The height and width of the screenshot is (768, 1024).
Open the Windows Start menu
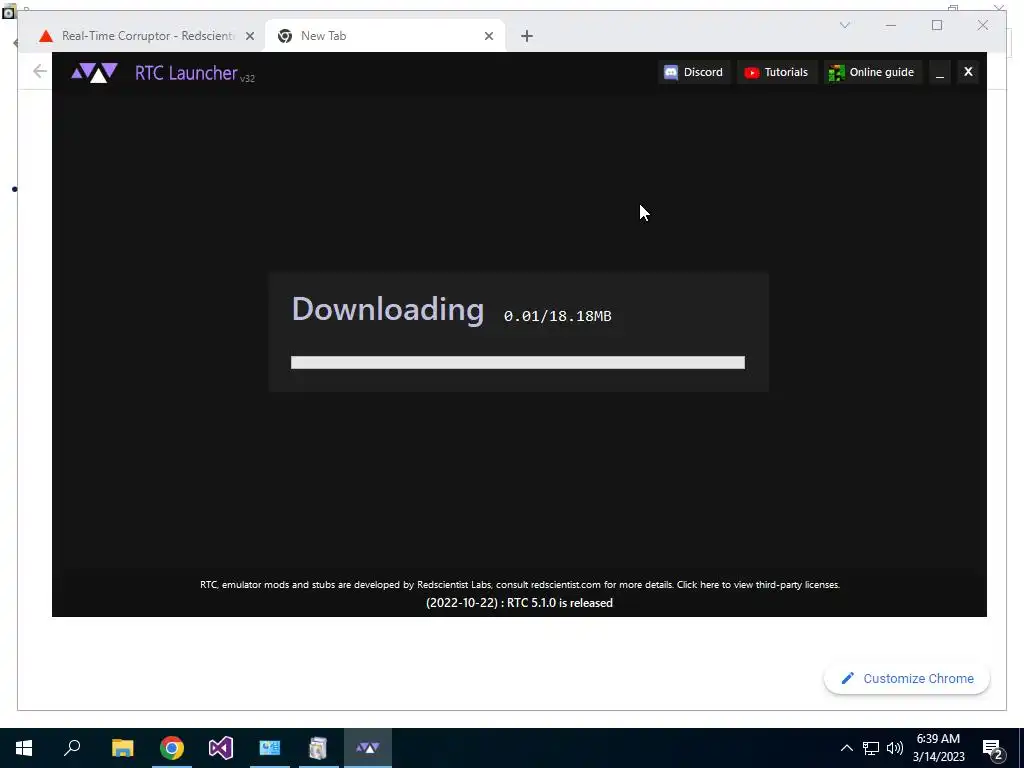pos(24,748)
